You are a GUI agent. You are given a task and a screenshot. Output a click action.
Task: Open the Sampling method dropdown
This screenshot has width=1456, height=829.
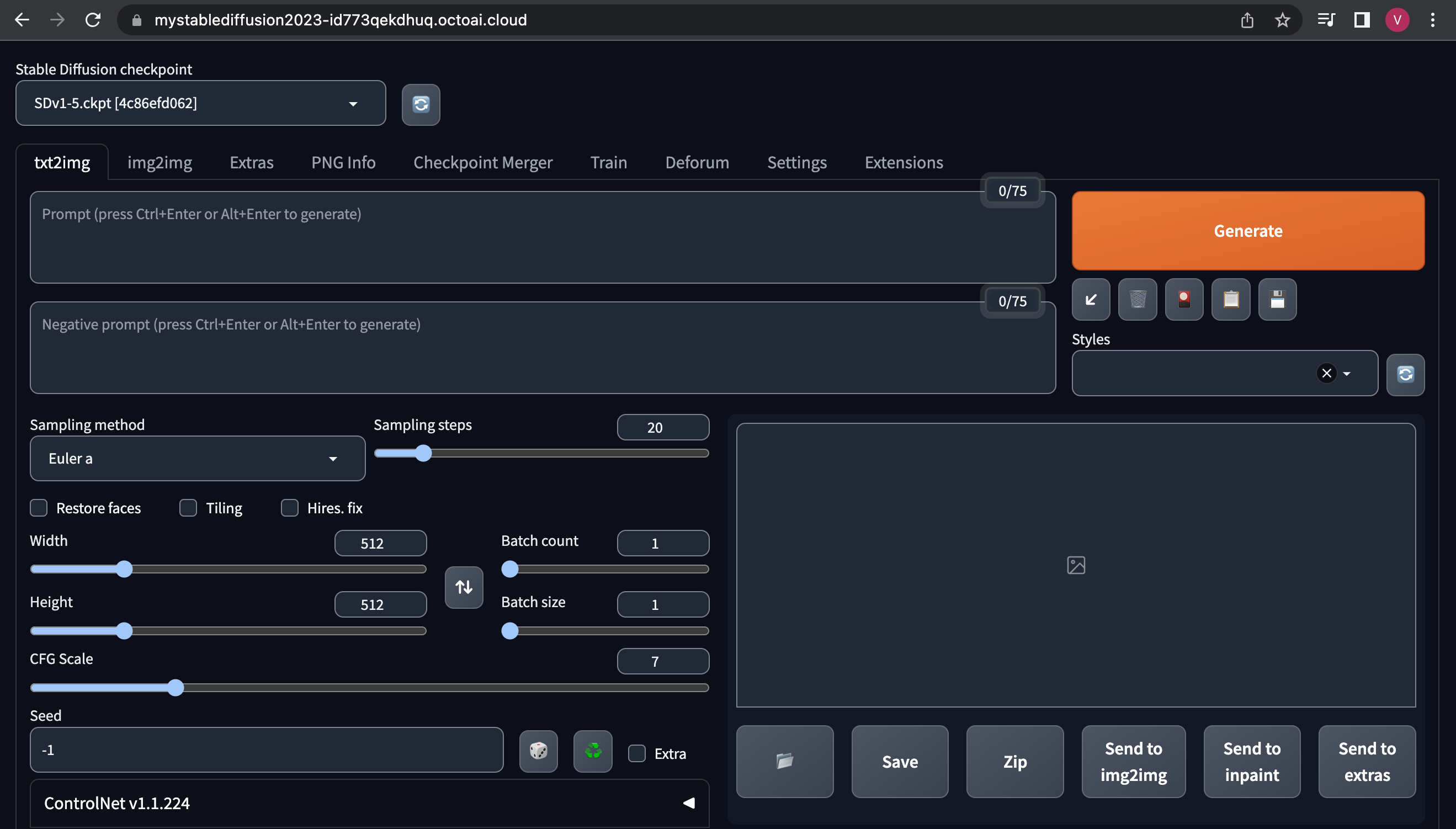pyautogui.click(x=197, y=458)
